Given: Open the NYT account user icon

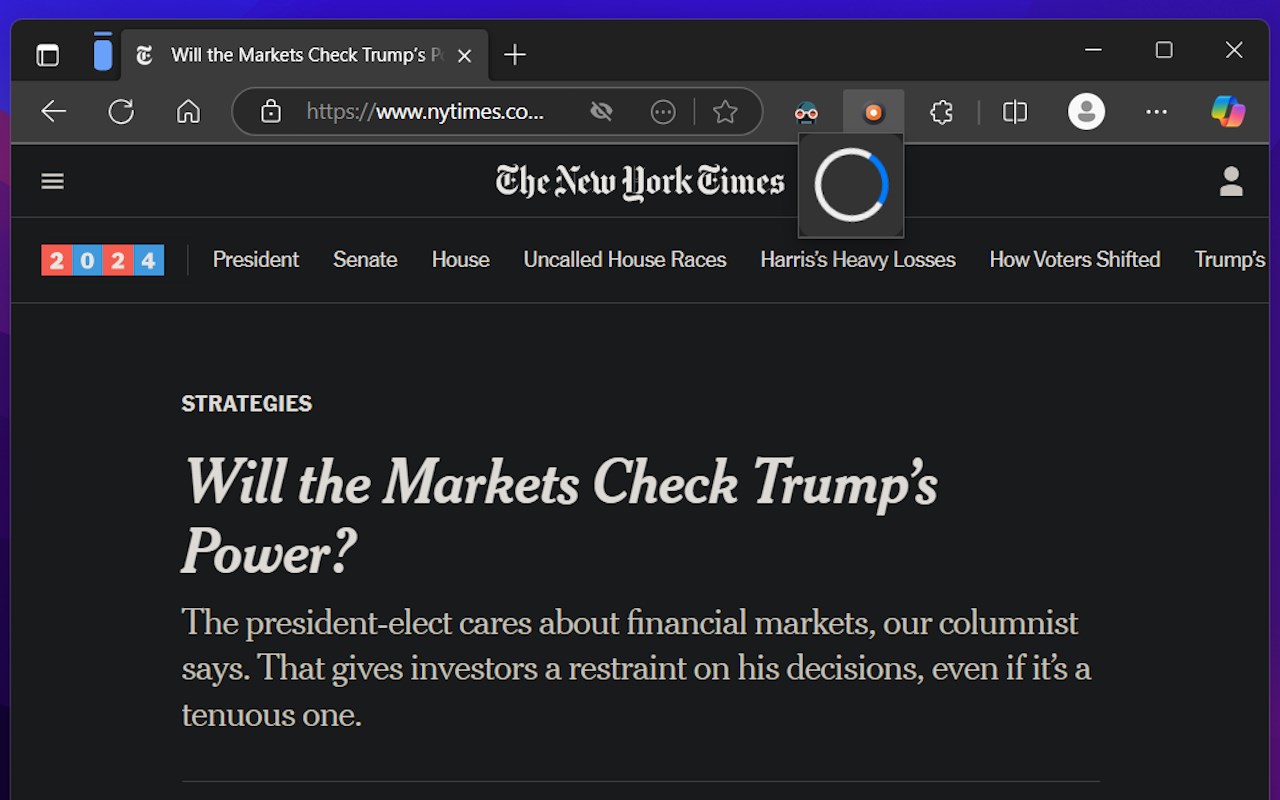Looking at the screenshot, I should coord(1231,181).
